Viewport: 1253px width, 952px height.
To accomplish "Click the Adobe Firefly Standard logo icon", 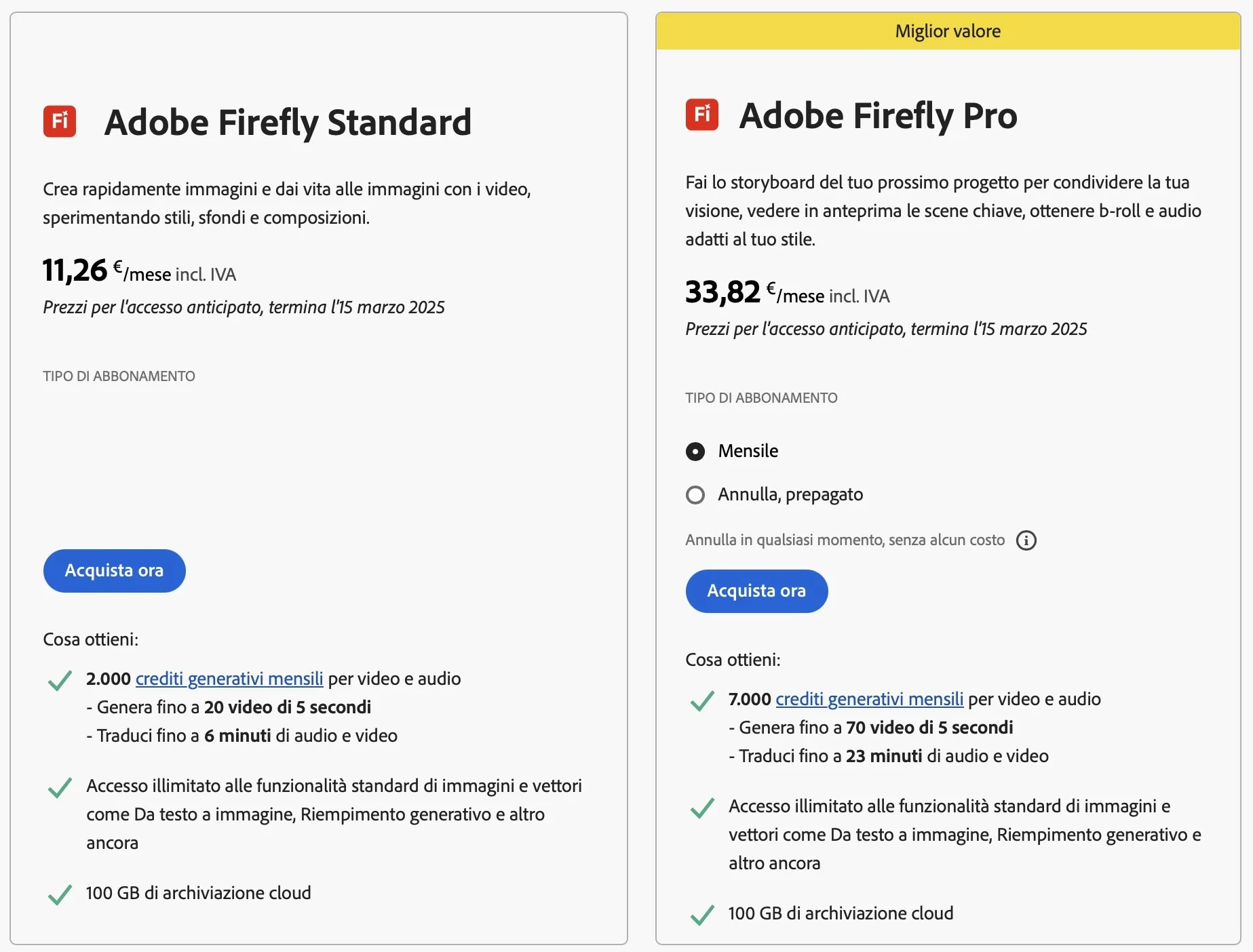I will [60, 122].
